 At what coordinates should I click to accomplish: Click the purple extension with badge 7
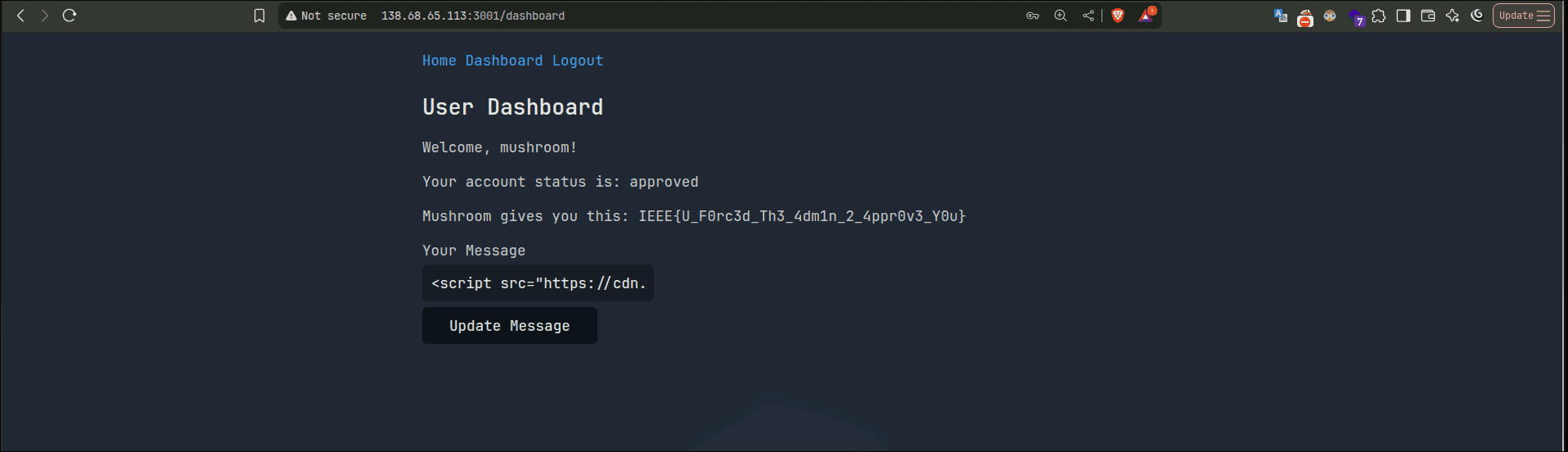pos(1355,17)
